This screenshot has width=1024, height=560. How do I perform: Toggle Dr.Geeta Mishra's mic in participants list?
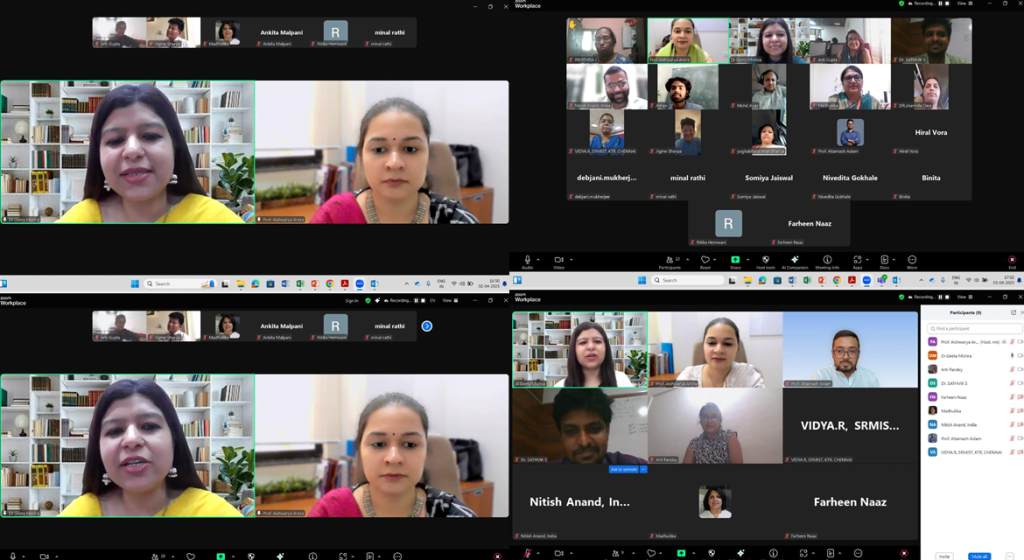coord(1012,355)
